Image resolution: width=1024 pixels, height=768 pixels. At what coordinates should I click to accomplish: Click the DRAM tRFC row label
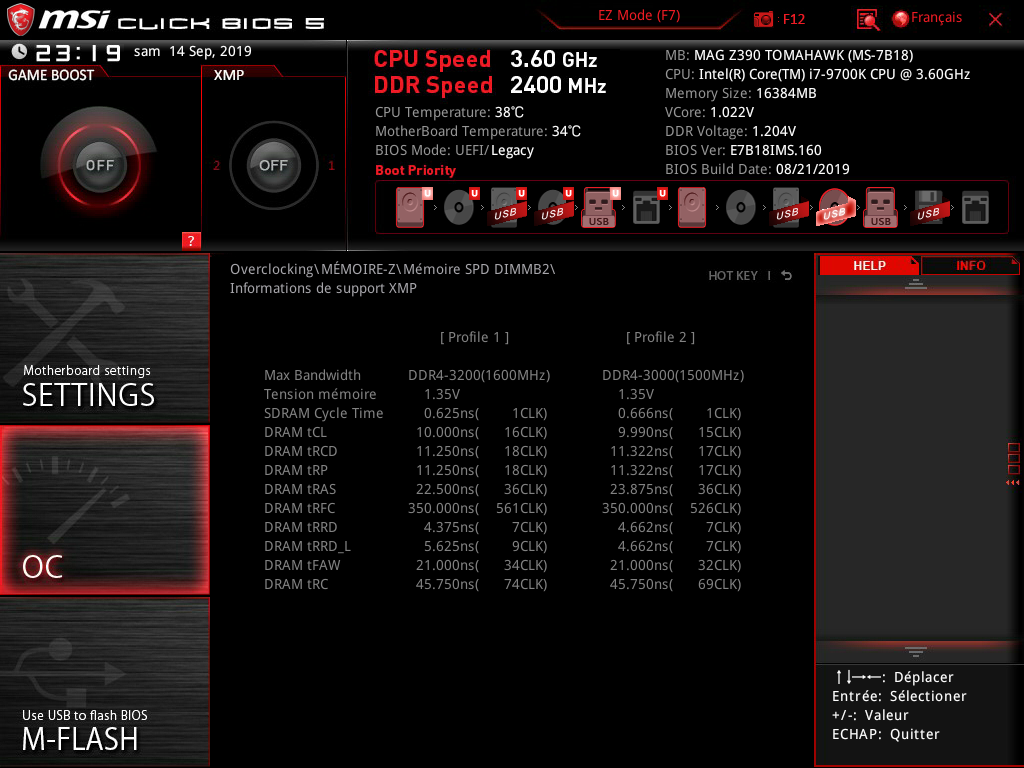pyautogui.click(x=299, y=508)
